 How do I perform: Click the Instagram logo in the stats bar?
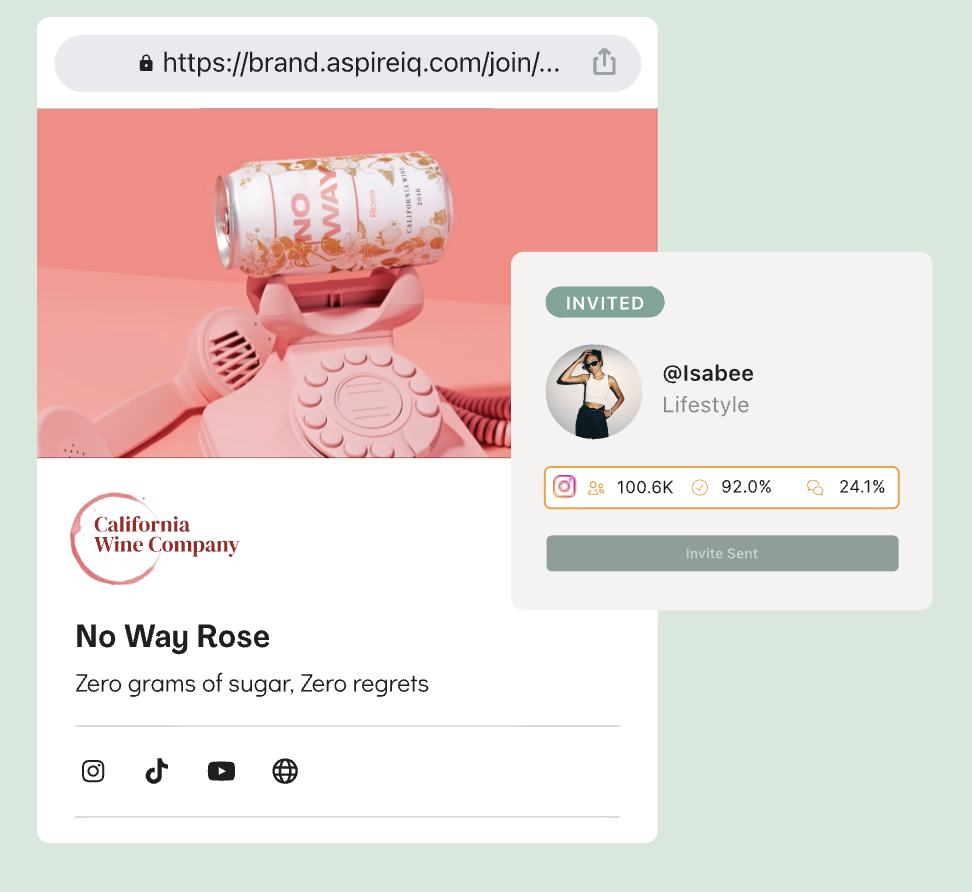(564, 487)
